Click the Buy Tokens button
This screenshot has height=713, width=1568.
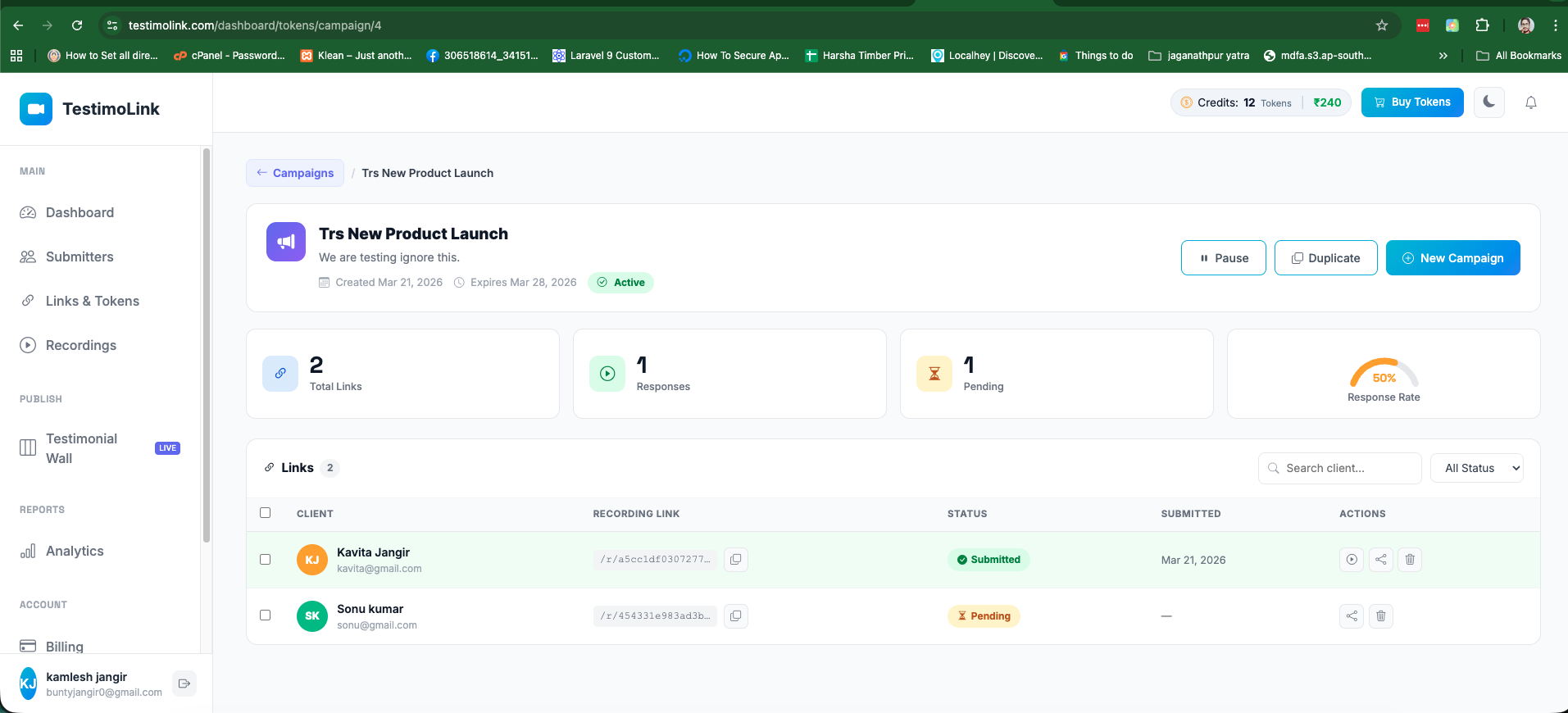[x=1412, y=102]
